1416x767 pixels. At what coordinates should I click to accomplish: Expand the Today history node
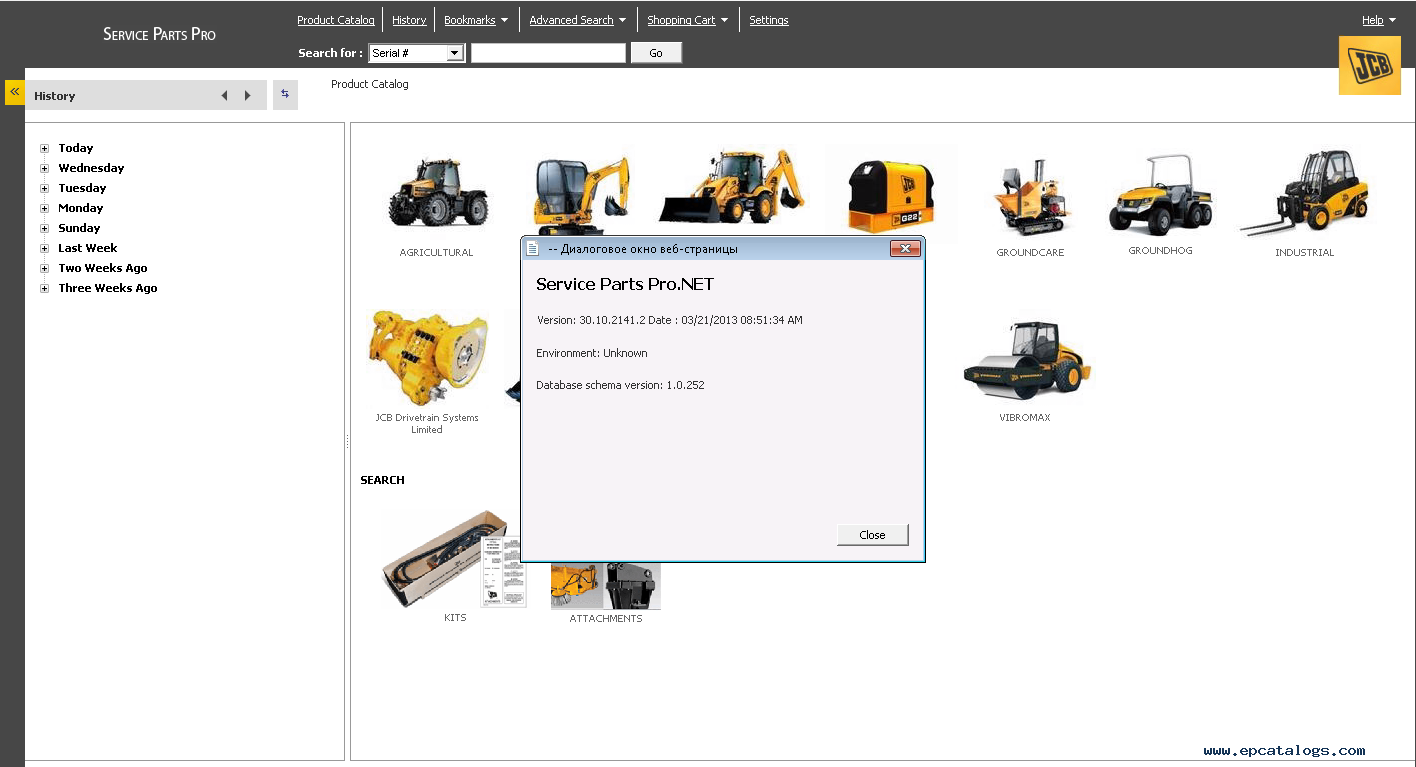(x=44, y=148)
